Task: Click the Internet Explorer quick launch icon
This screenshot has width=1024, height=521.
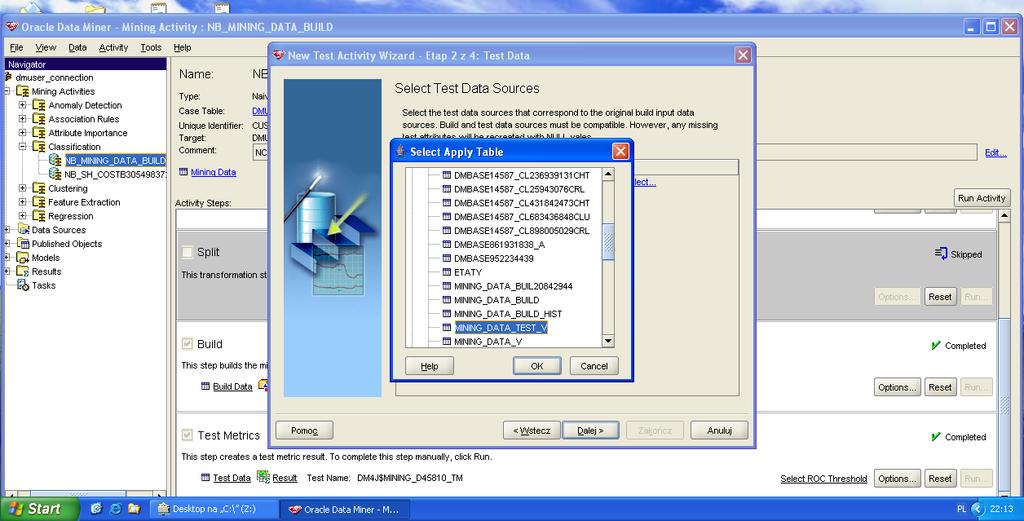Action: pos(116,509)
